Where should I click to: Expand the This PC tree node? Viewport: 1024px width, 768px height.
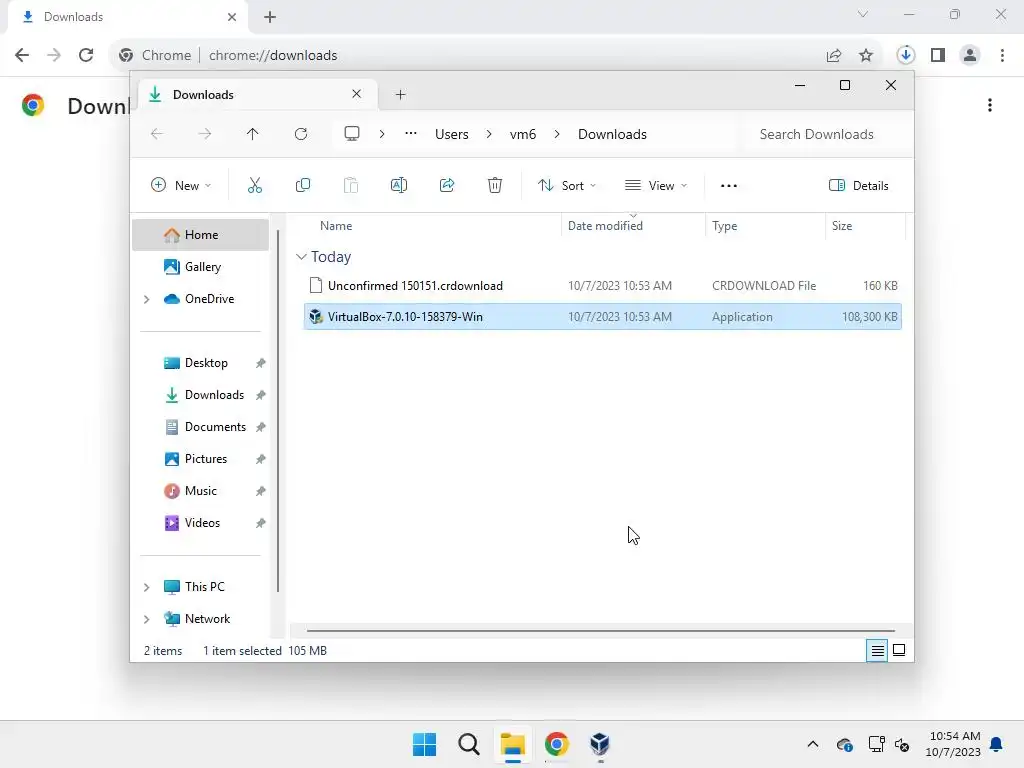[x=146, y=587]
